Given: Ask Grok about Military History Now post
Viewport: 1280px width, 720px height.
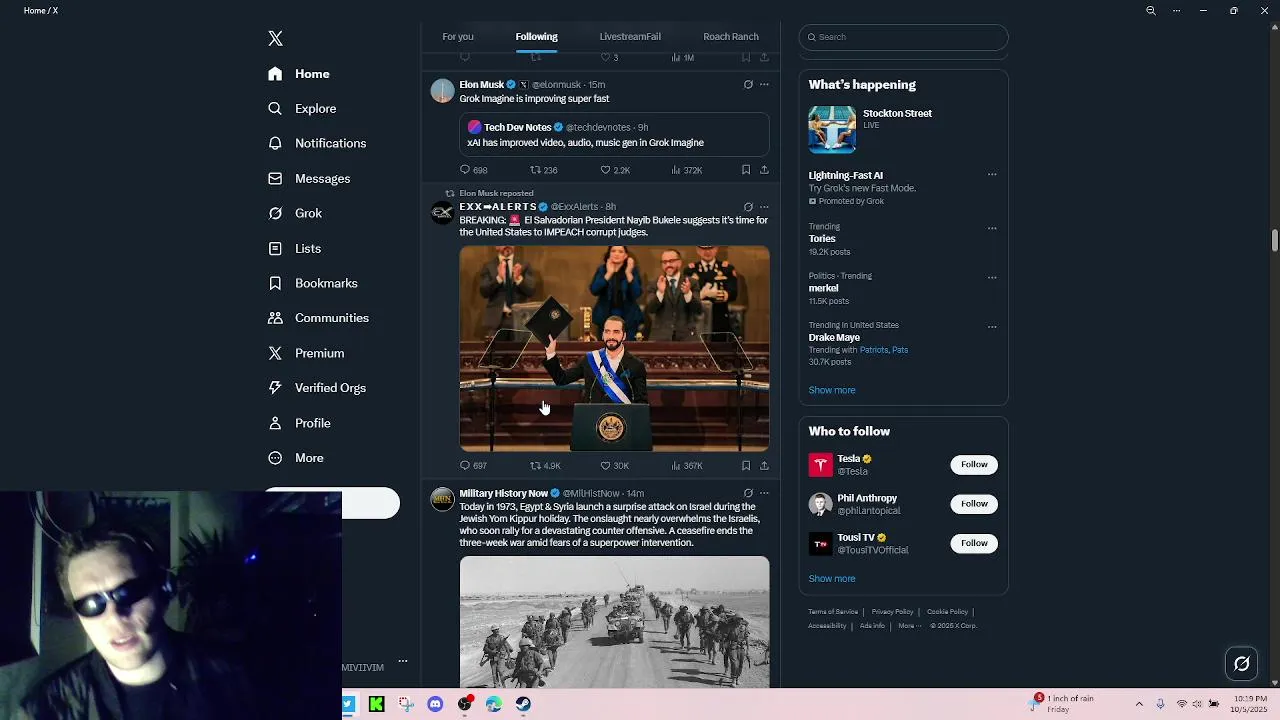Looking at the screenshot, I should (x=748, y=493).
